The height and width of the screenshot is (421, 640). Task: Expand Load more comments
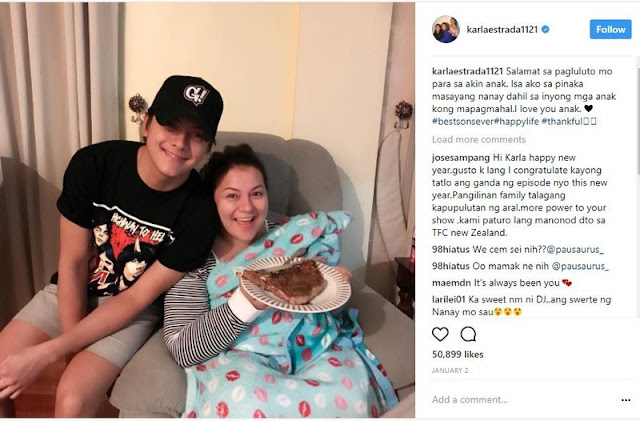[x=479, y=140]
